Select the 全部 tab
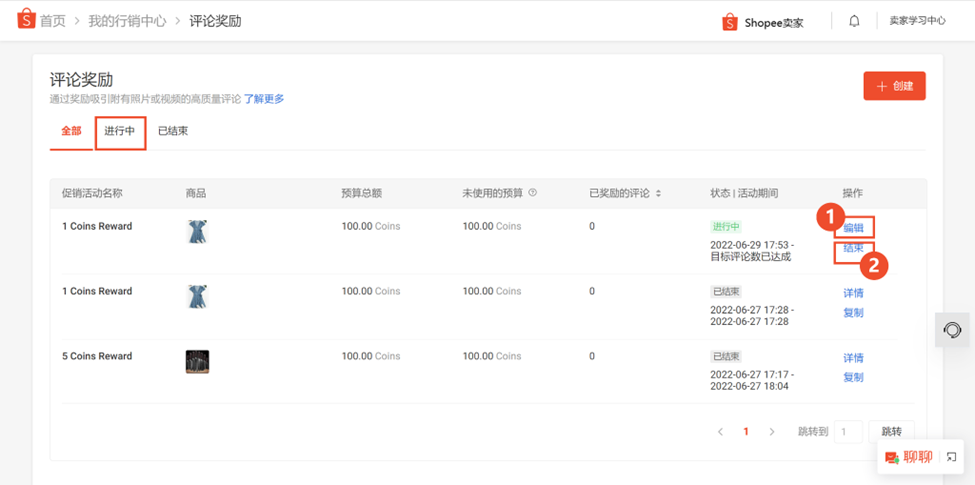 [71, 132]
